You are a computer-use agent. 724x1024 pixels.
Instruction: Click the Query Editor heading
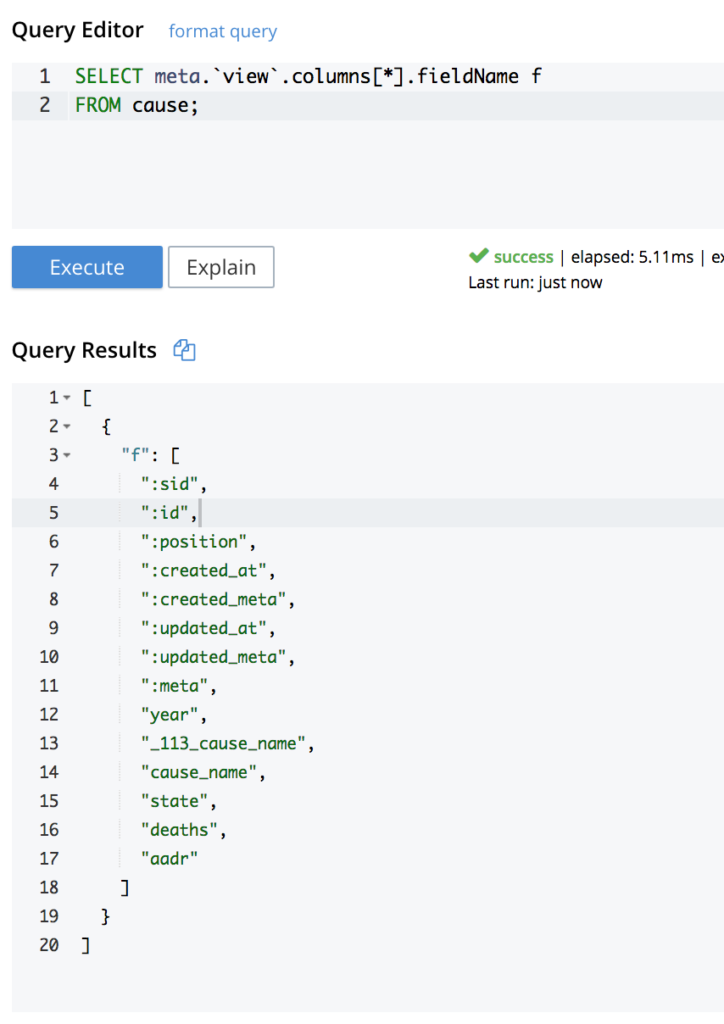(x=77, y=30)
